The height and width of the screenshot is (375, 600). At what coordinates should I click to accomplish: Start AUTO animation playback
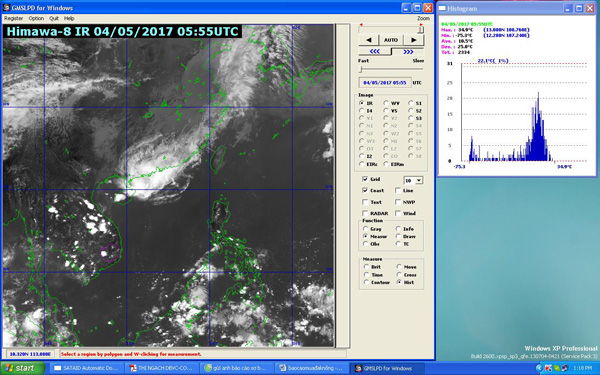[x=391, y=40]
